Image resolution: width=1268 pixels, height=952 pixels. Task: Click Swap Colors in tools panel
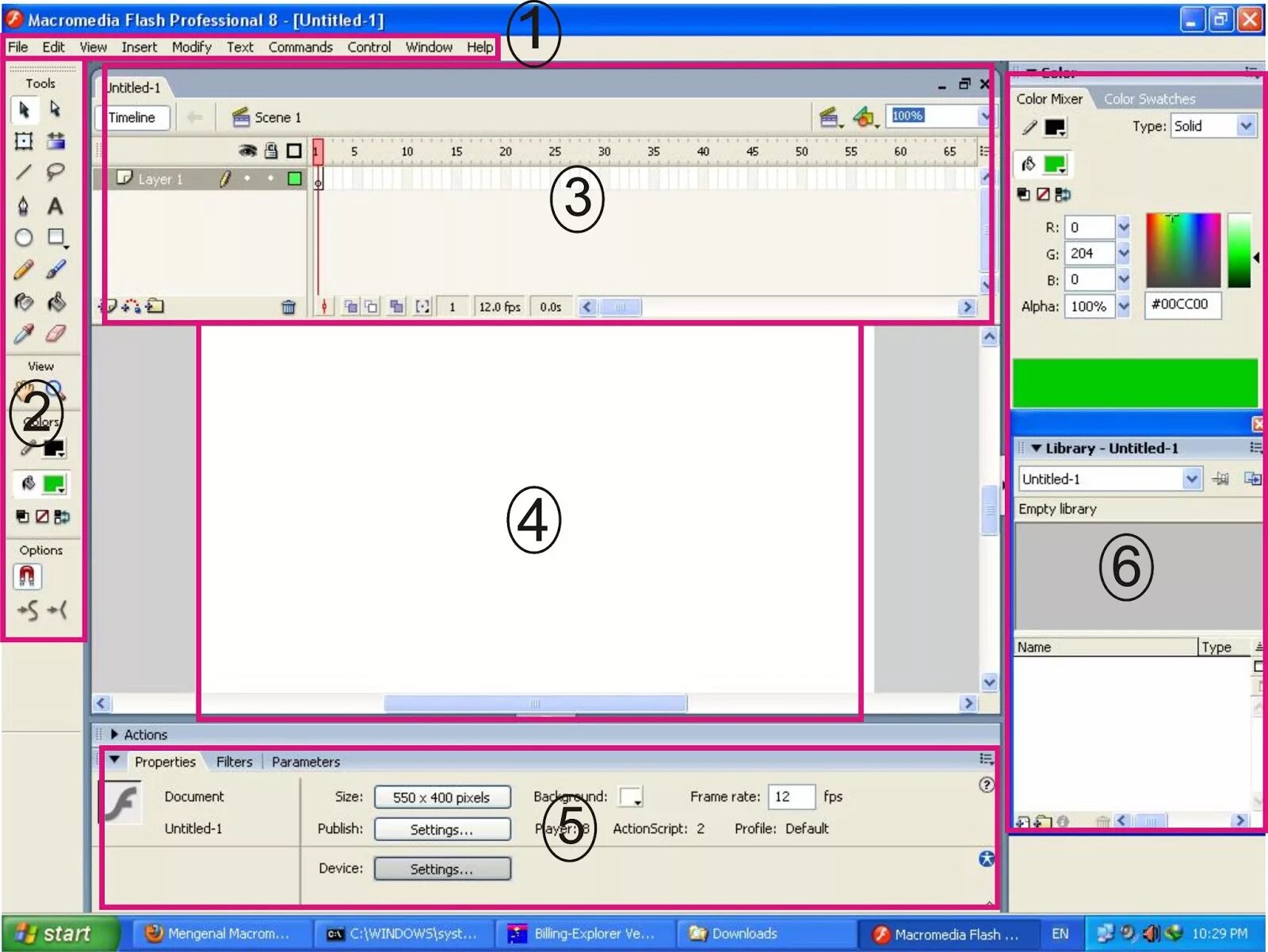62,517
